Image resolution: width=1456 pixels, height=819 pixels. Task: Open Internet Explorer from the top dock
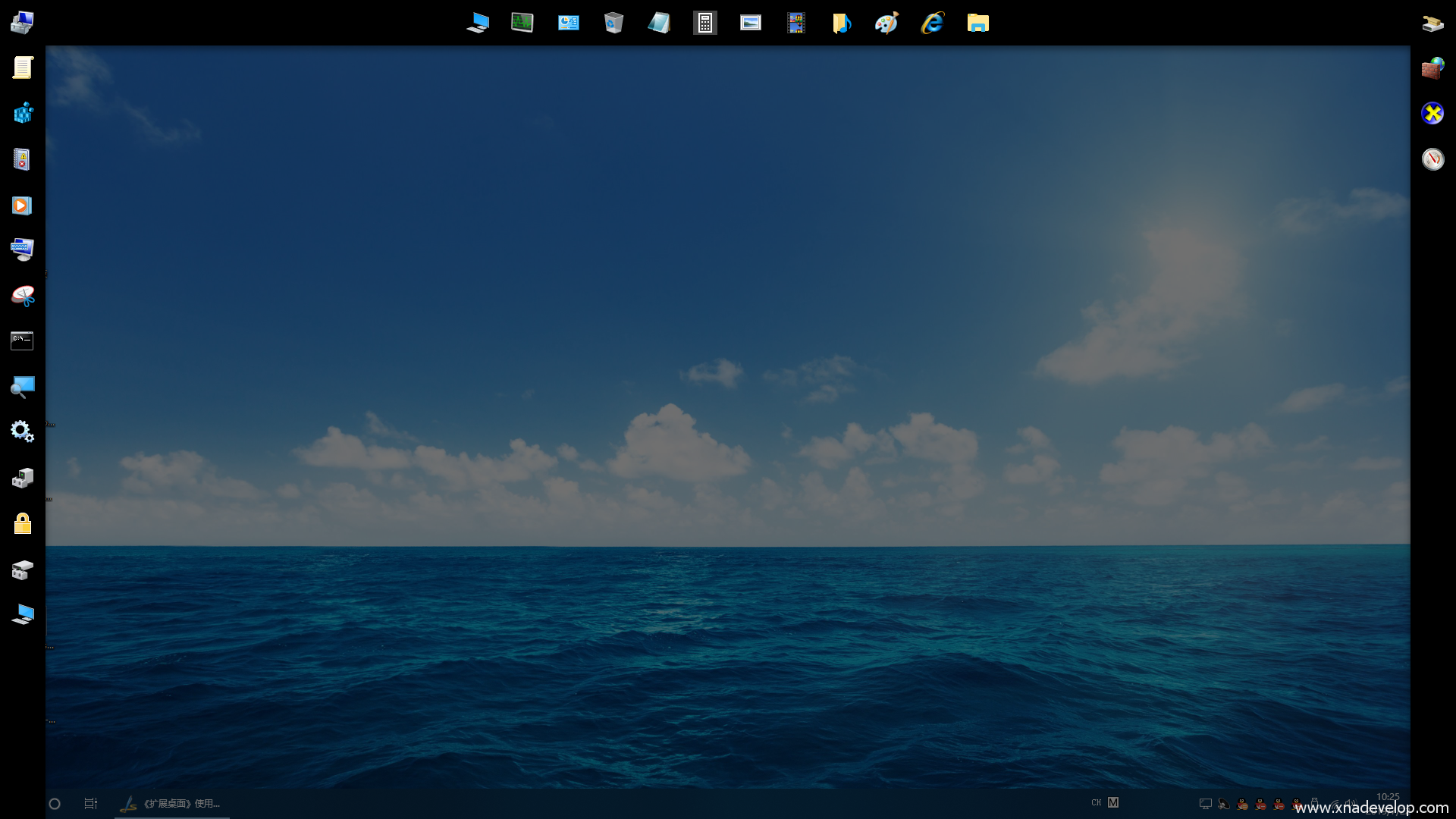[932, 23]
